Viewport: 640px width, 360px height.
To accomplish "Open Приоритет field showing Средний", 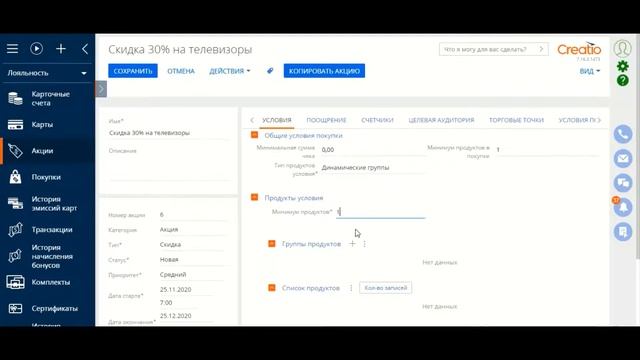I will (192, 275).
